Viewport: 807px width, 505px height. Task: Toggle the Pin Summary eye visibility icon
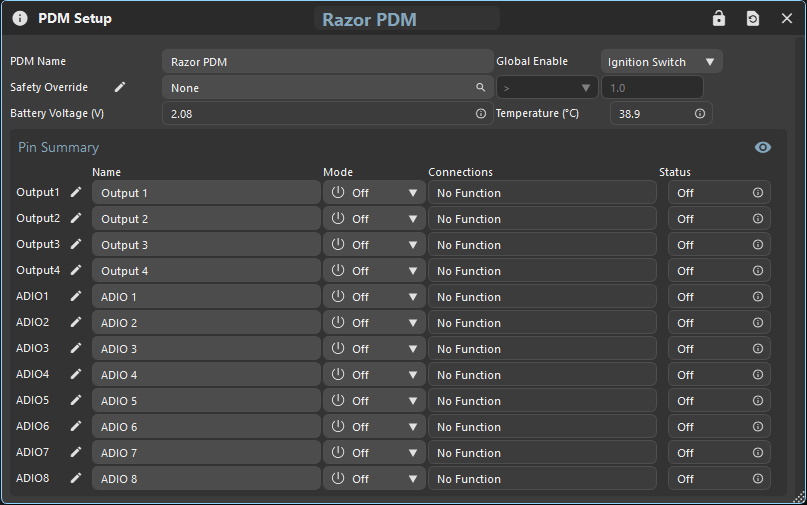pyautogui.click(x=763, y=147)
